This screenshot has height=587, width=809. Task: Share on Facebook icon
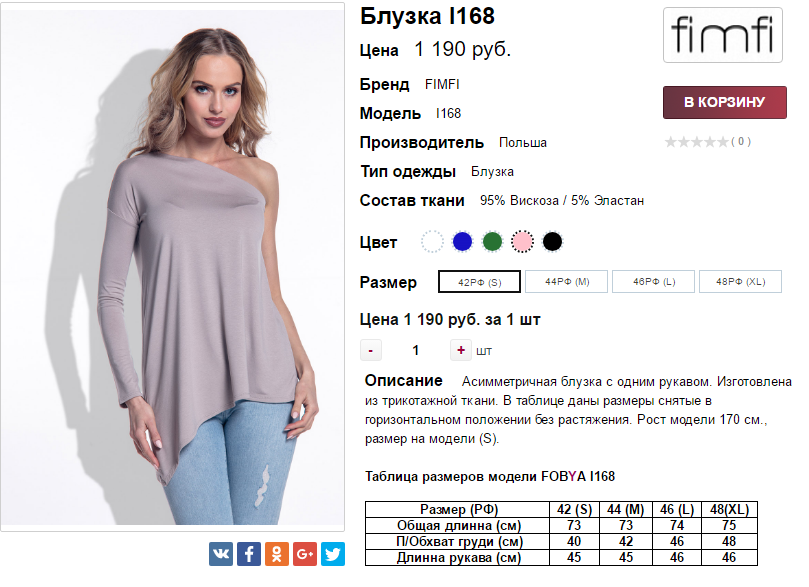[249, 554]
